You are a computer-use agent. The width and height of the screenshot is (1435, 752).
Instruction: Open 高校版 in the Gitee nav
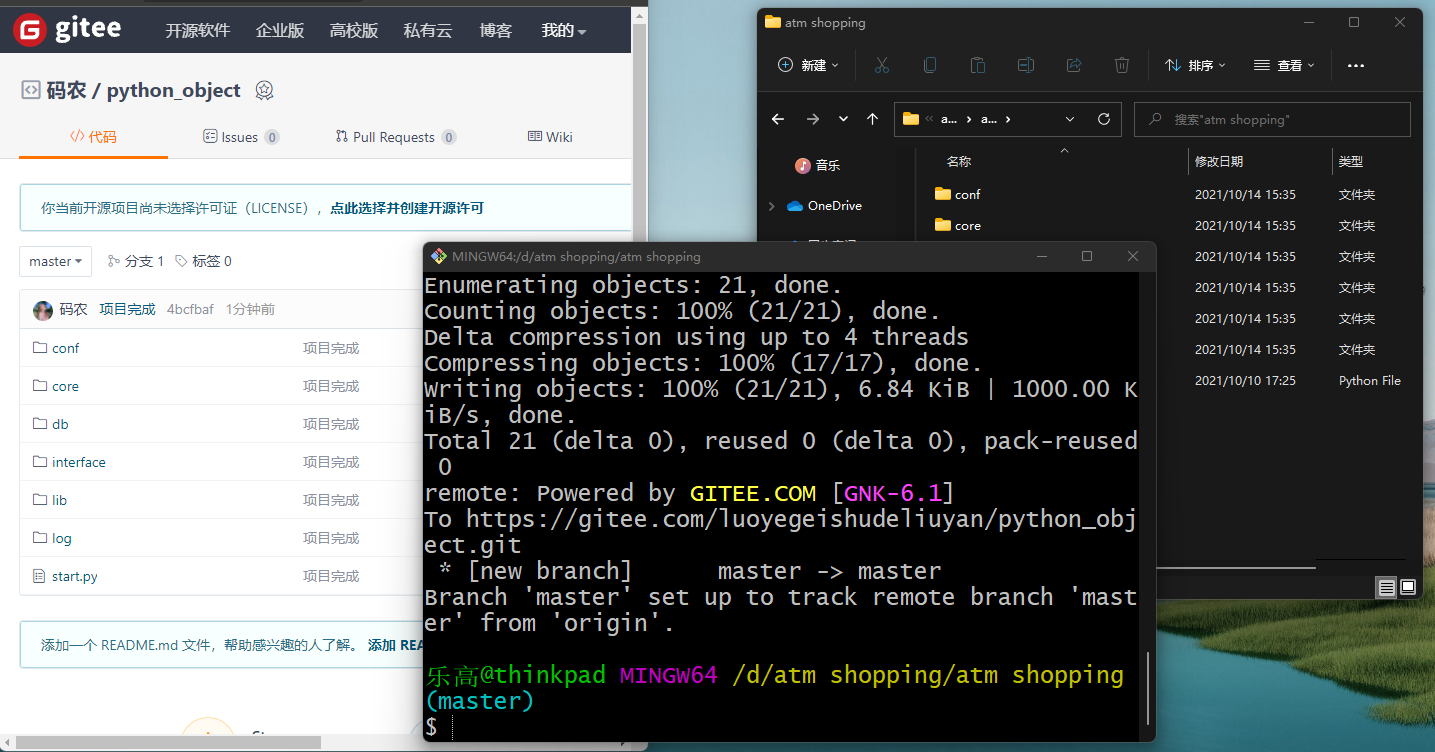click(x=354, y=31)
